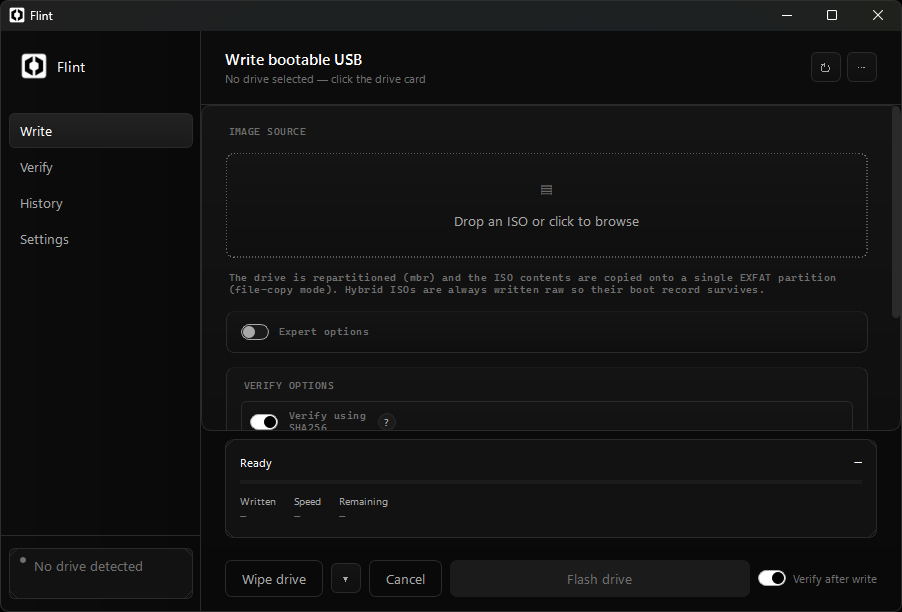Click the refresh drives icon button
The height and width of the screenshot is (612, 902).
point(825,67)
